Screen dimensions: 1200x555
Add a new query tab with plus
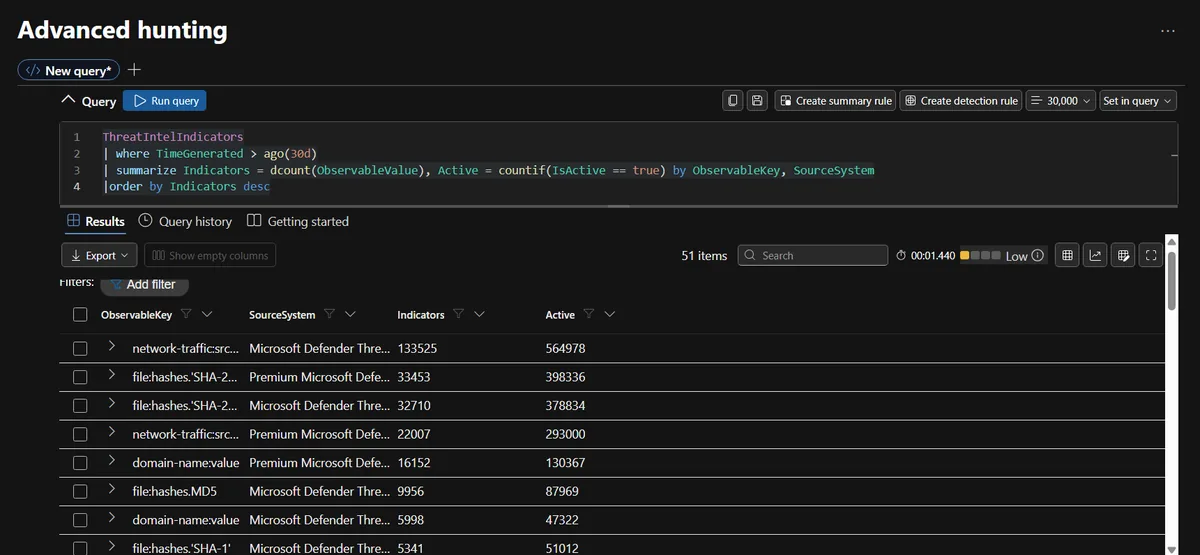pos(135,70)
